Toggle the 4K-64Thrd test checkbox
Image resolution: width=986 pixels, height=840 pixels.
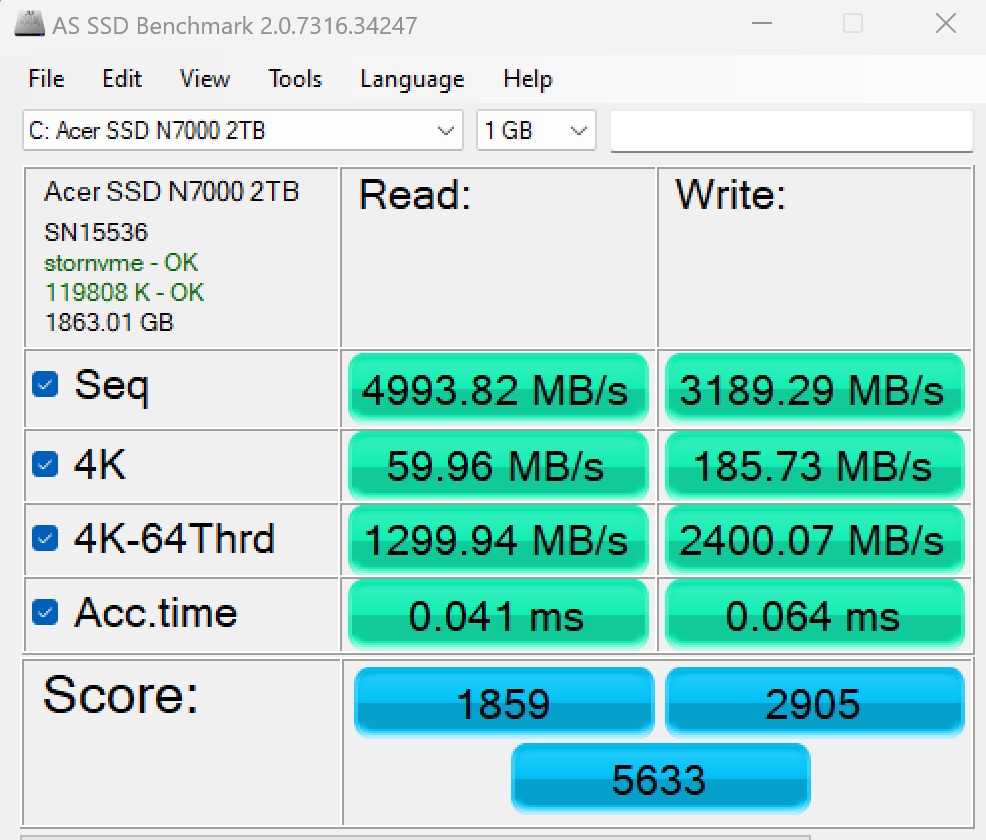click(45, 538)
